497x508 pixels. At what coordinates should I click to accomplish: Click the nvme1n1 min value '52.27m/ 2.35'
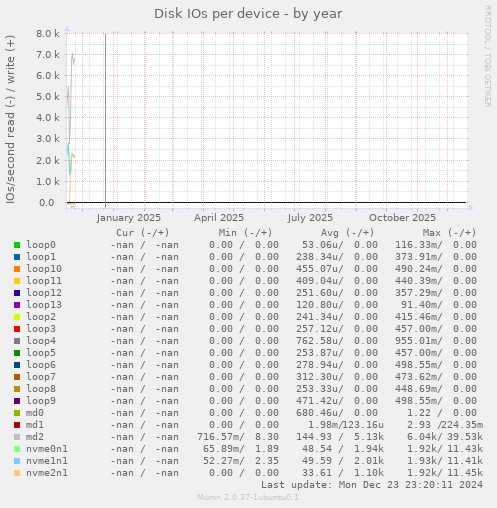click(241, 461)
